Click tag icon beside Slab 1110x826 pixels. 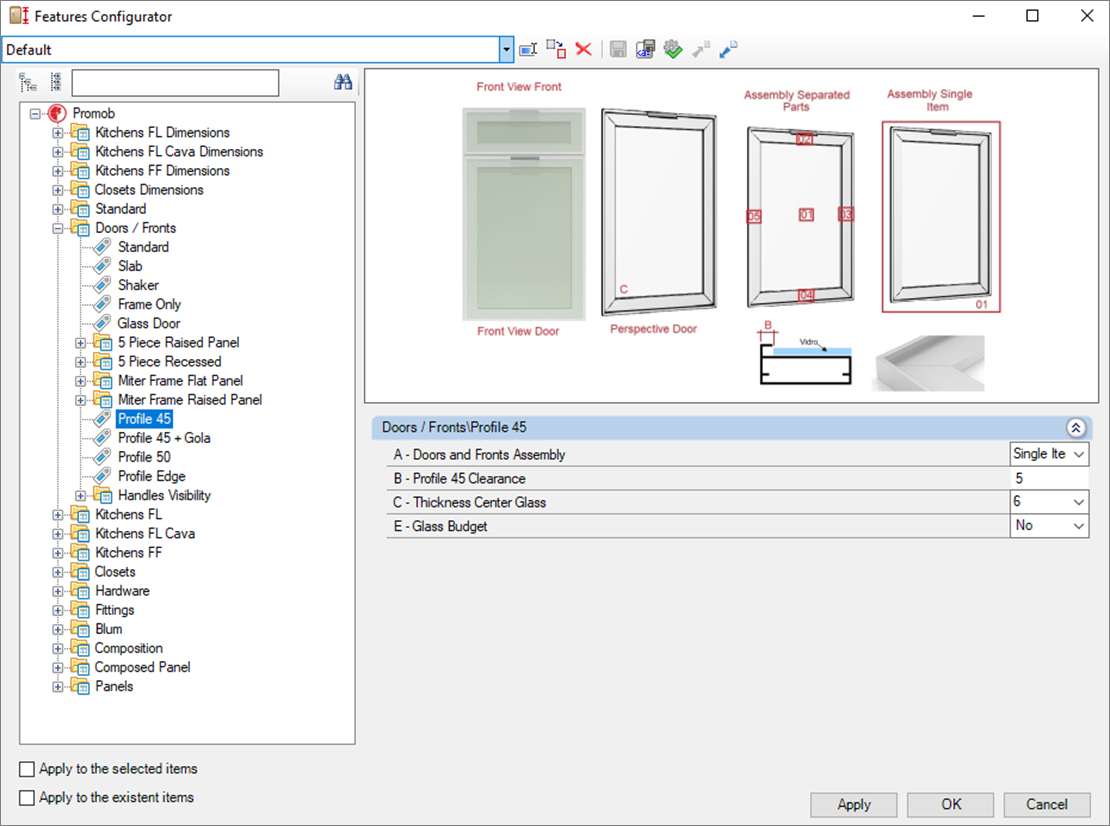coord(103,266)
